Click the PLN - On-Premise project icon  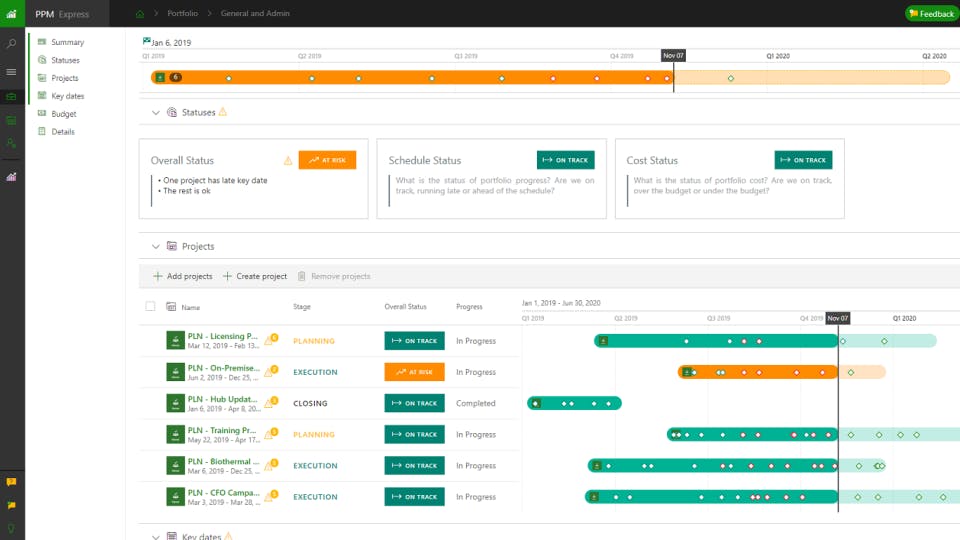tap(176, 372)
